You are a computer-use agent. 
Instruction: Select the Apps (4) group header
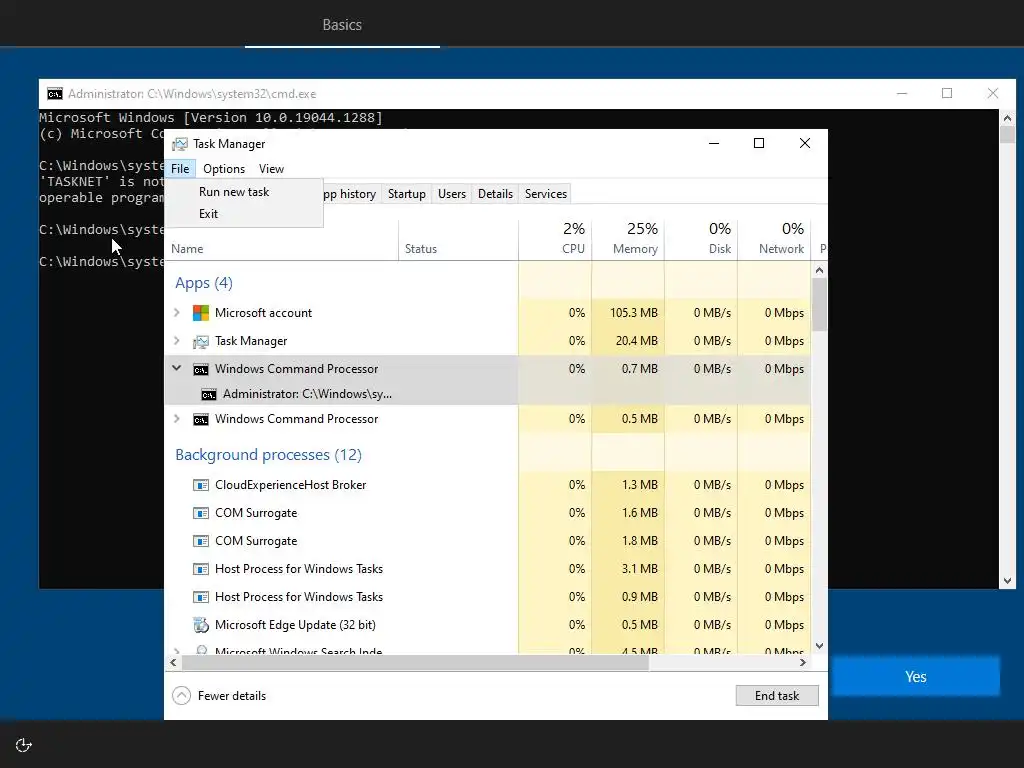[204, 283]
